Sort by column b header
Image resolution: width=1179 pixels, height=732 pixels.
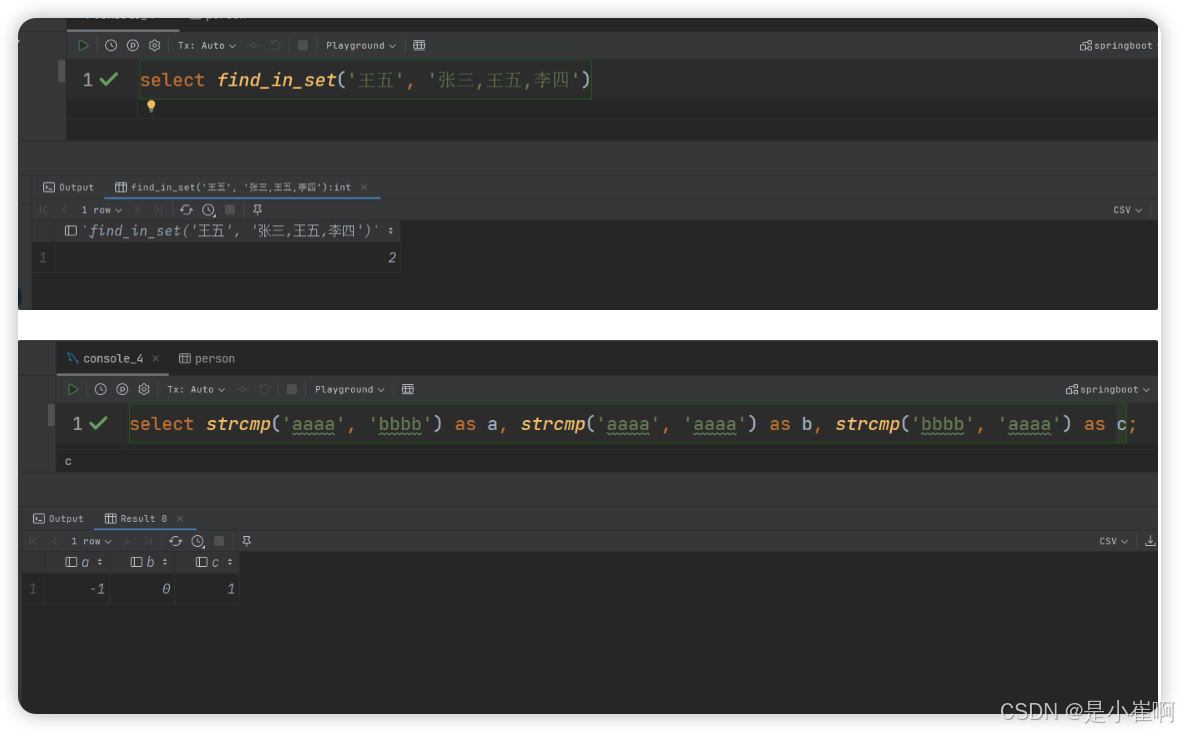pos(143,562)
